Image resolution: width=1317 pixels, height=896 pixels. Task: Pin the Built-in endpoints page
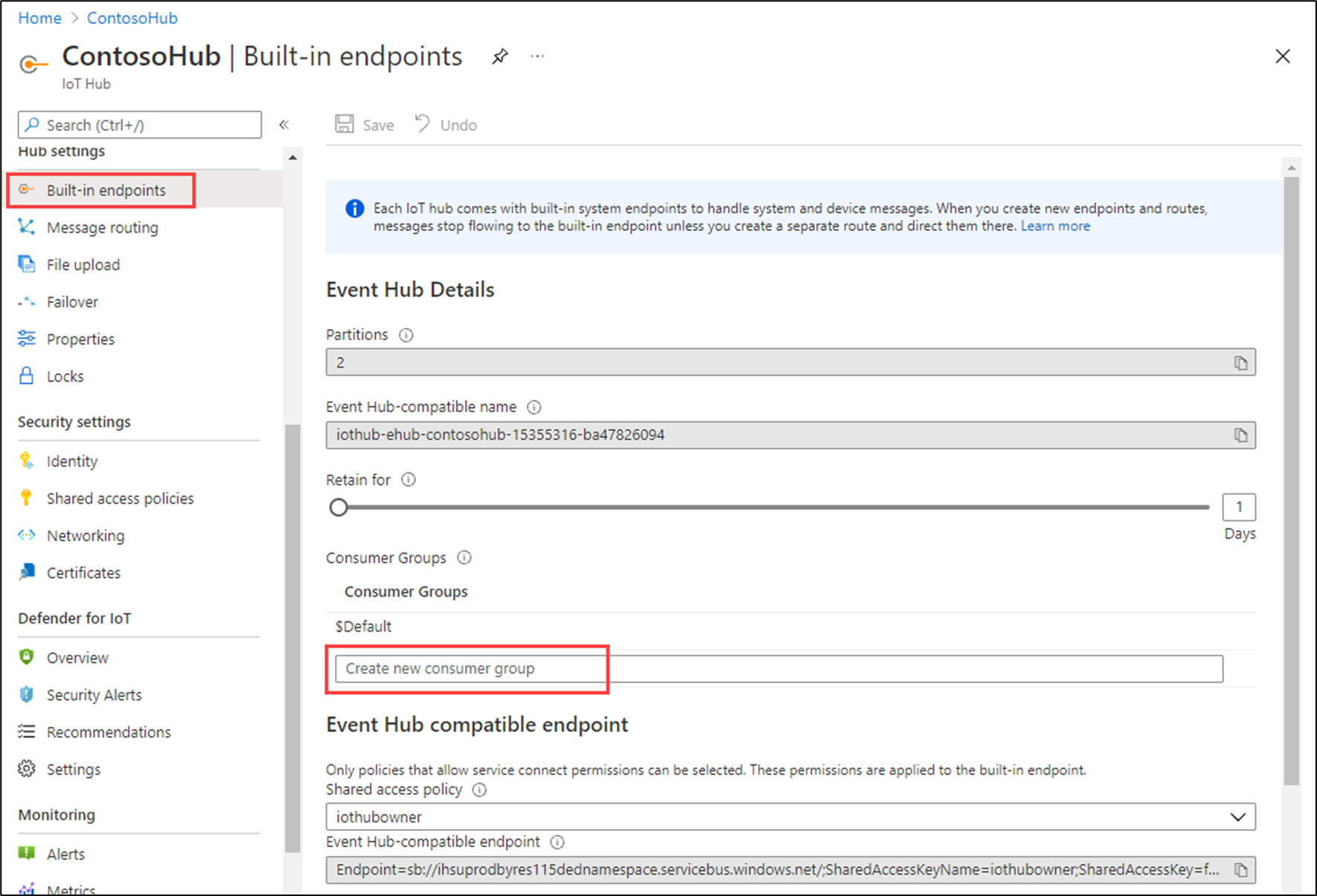pyautogui.click(x=499, y=56)
